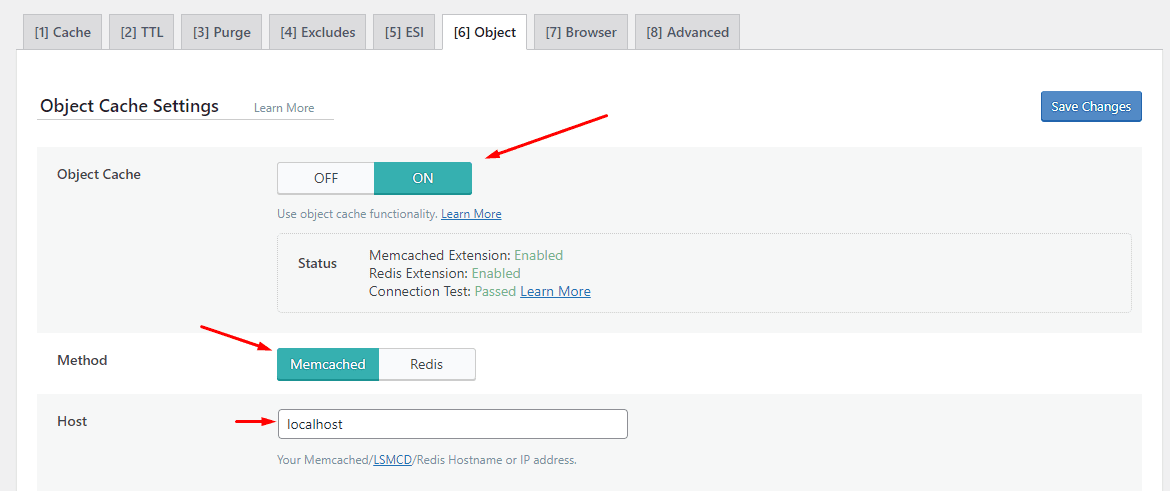The image size is (1170, 491).
Task: Go to the [4] Excludes tab
Action: [x=318, y=32]
